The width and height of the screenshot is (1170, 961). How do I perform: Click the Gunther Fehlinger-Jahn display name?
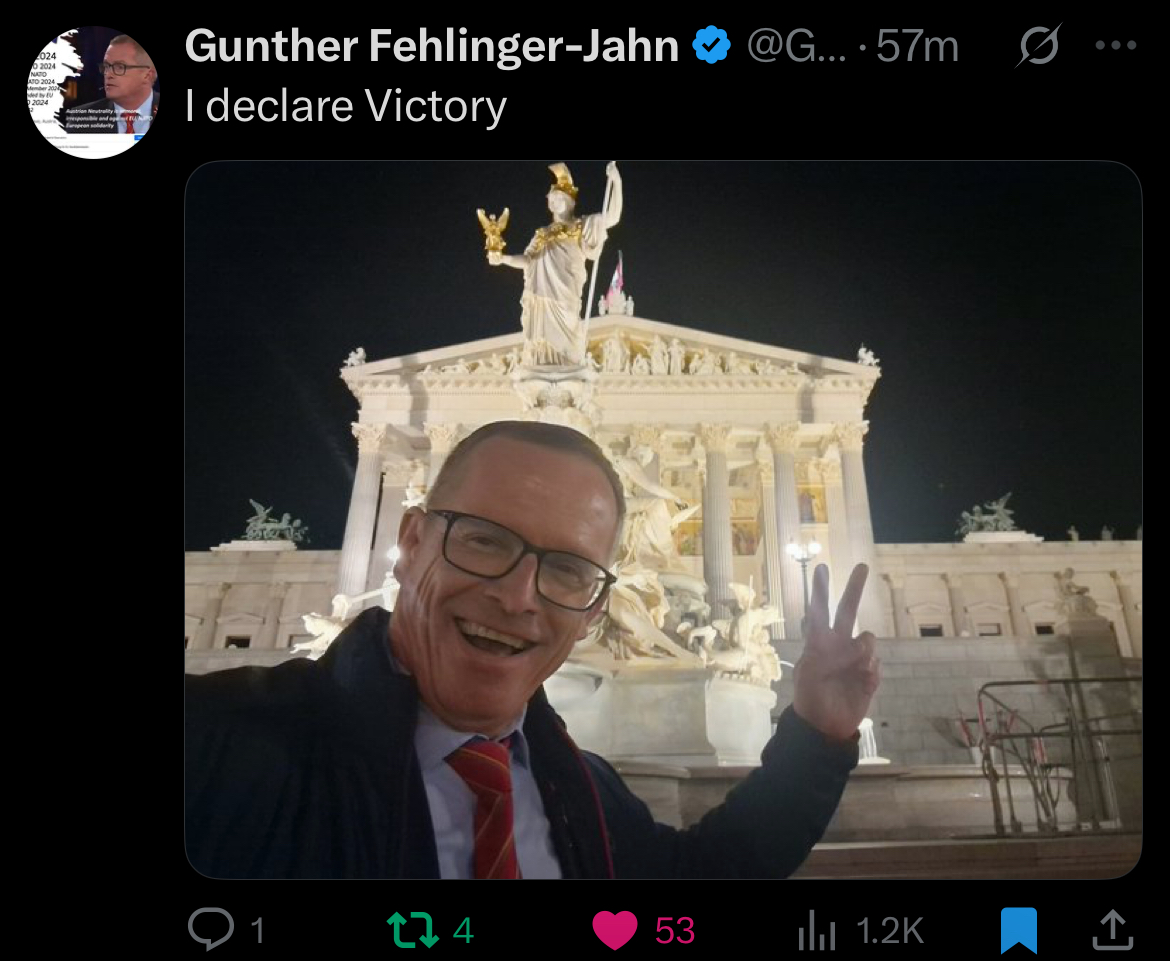pyautogui.click(x=432, y=46)
